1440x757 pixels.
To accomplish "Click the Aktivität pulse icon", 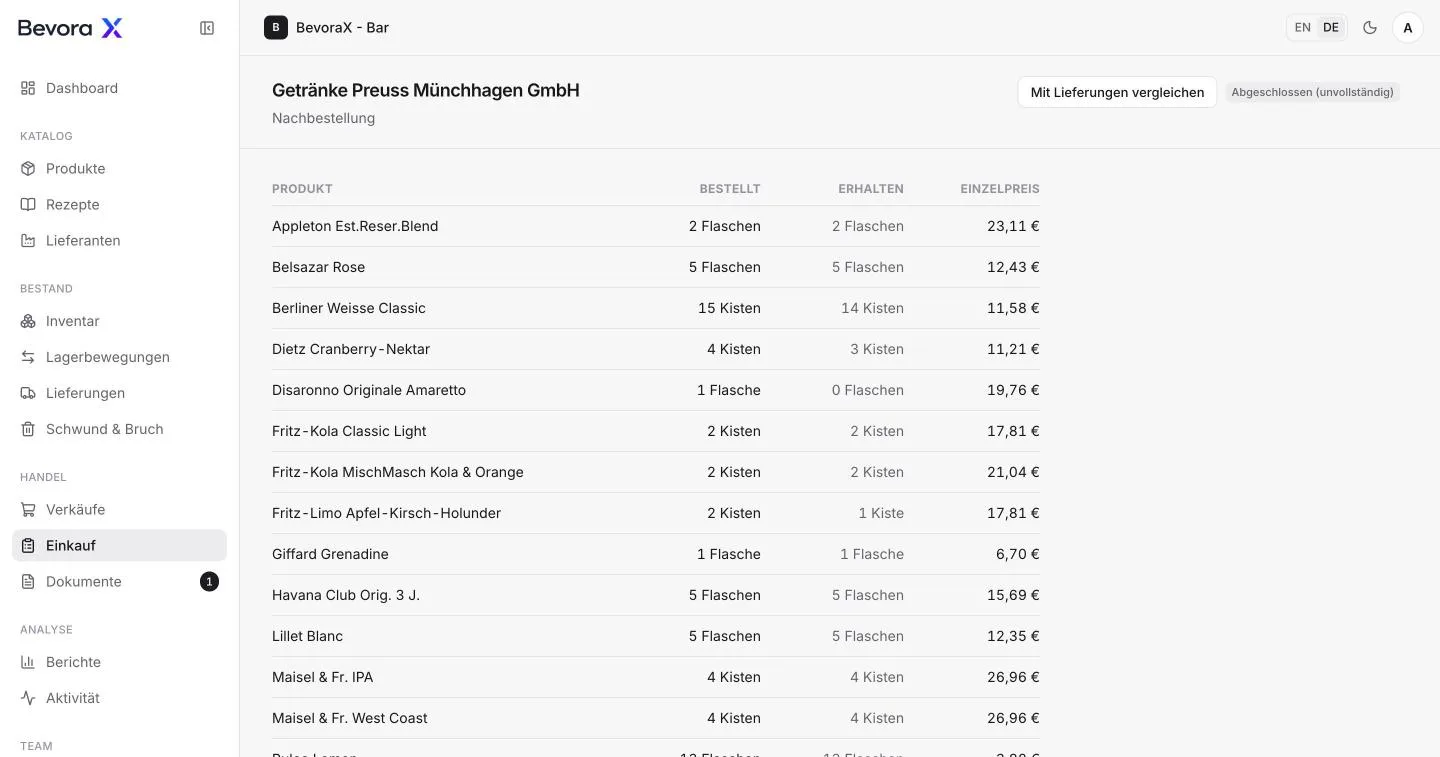I will pyautogui.click(x=28, y=698).
